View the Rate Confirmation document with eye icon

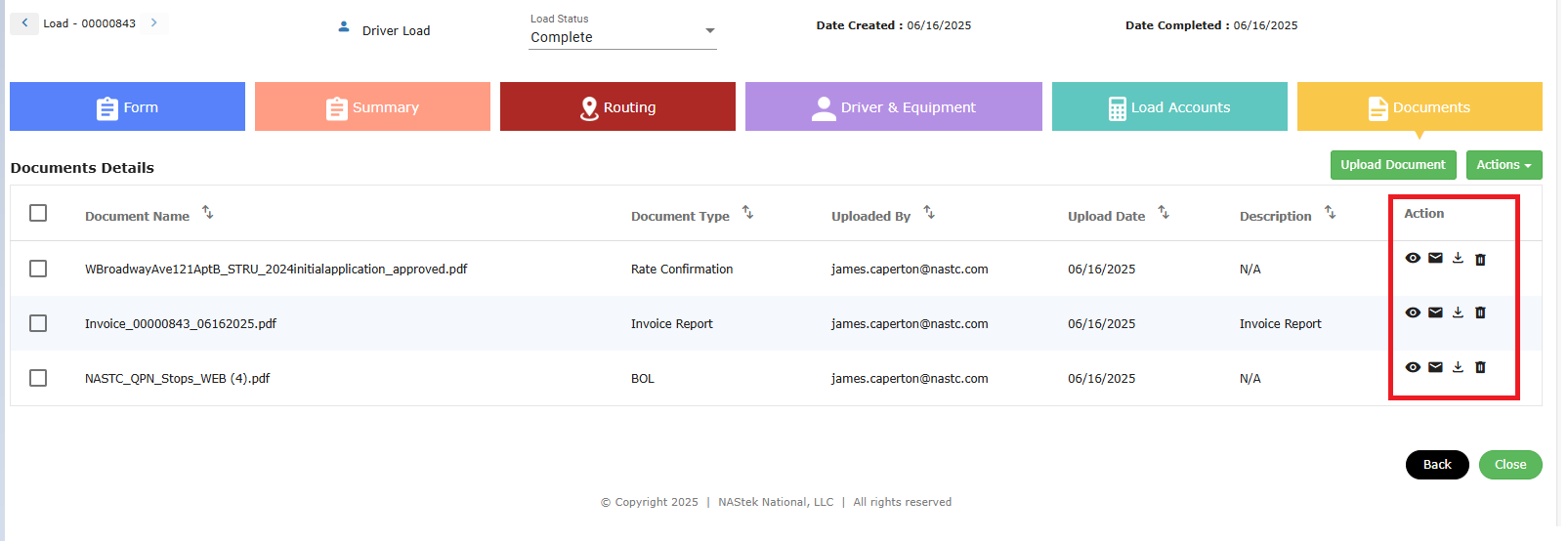coord(1413,259)
